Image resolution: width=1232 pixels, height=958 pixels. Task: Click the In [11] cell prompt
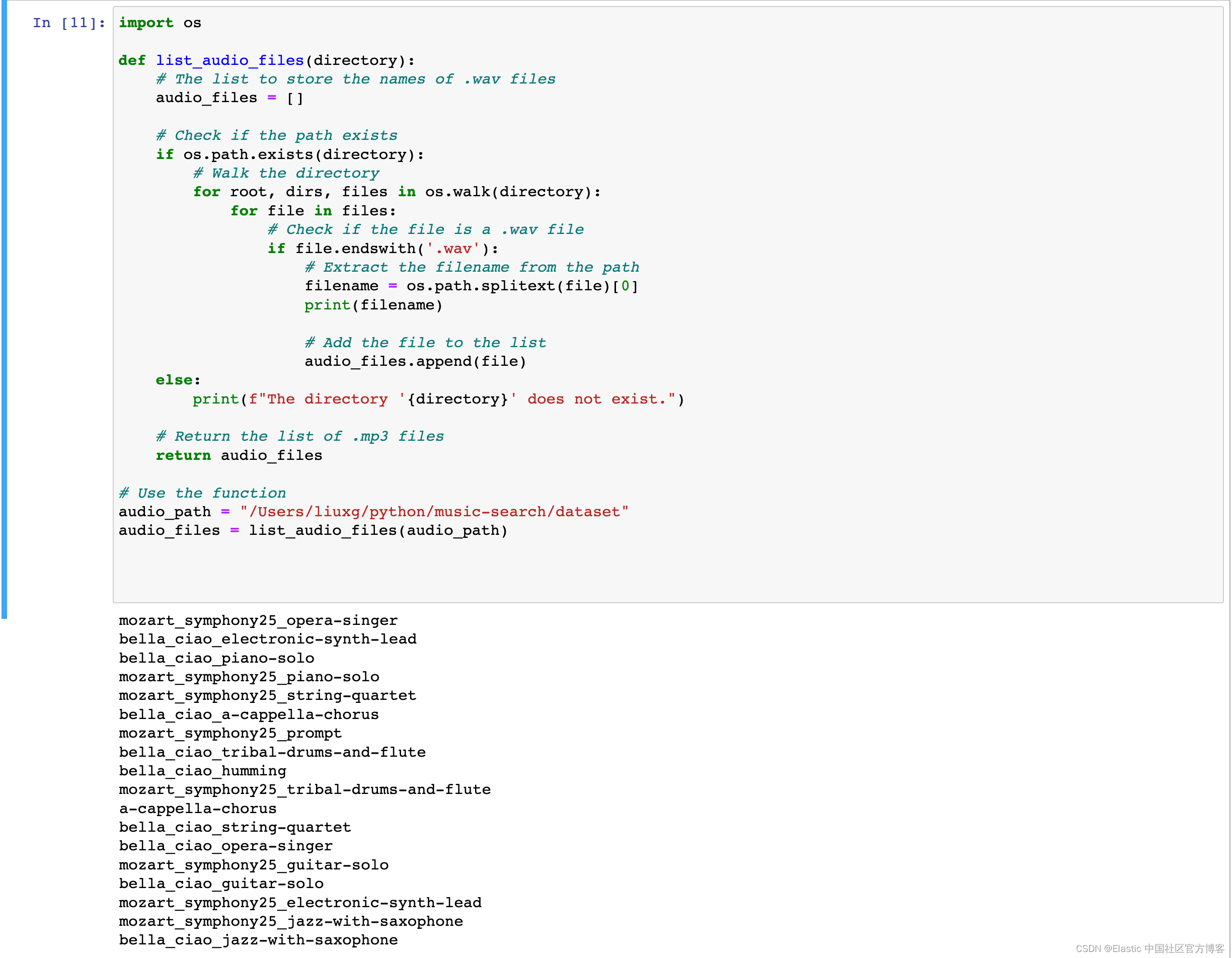[68, 23]
